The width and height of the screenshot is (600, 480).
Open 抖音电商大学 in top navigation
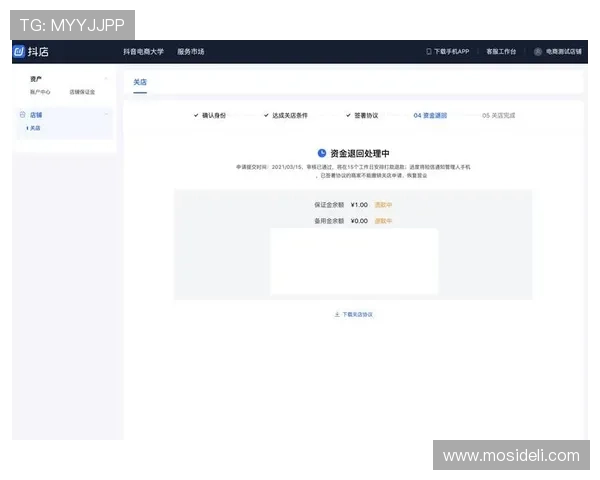(x=143, y=52)
